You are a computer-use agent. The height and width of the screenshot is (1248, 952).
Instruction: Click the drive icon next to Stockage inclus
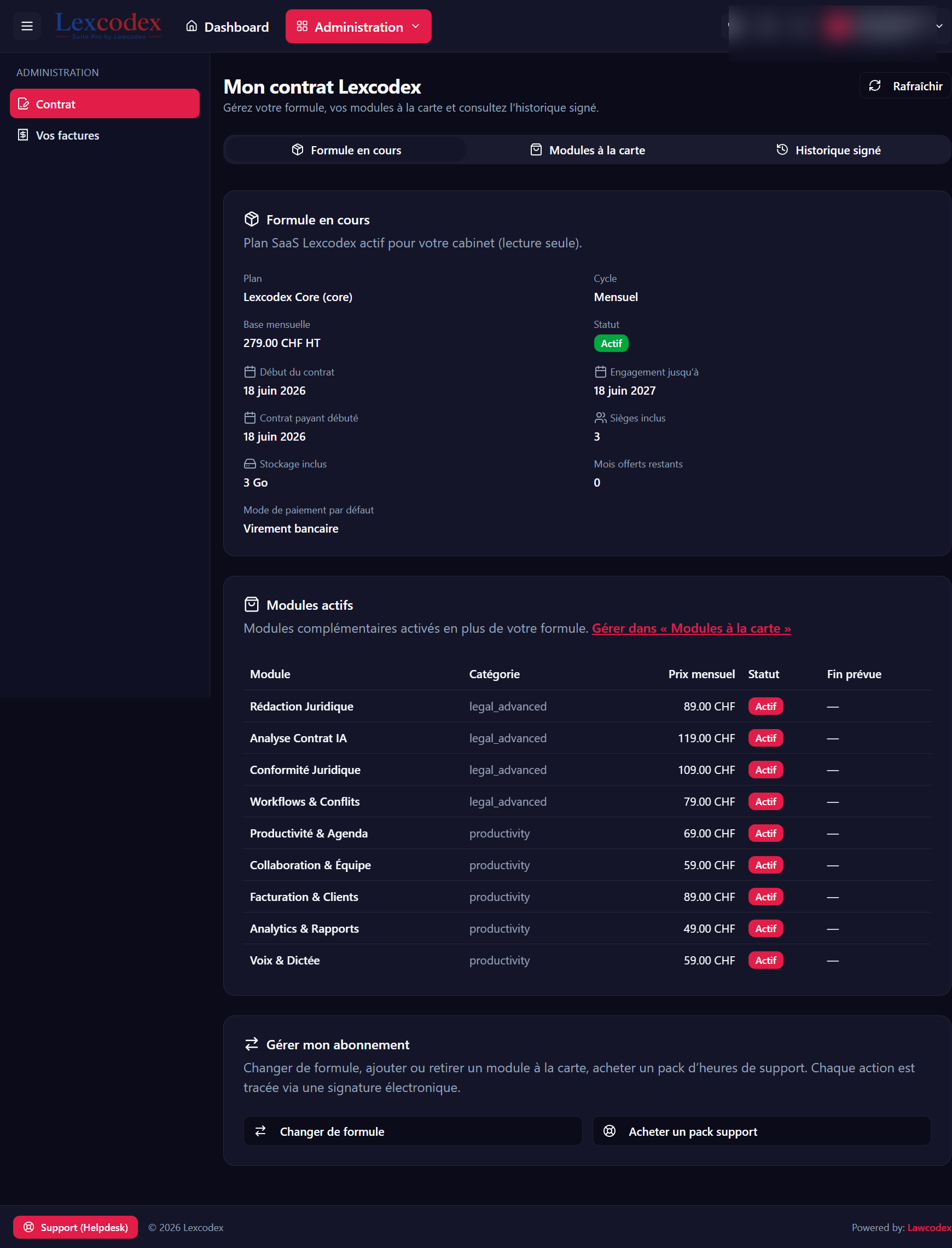pyautogui.click(x=250, y=464)
